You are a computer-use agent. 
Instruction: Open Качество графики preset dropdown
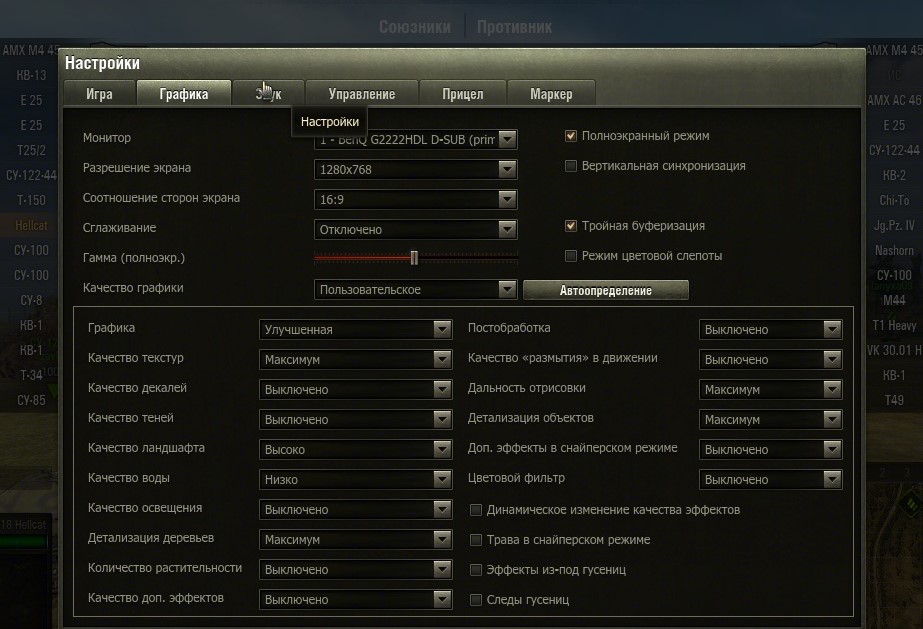pyautogui.click(x=507, y=290)
